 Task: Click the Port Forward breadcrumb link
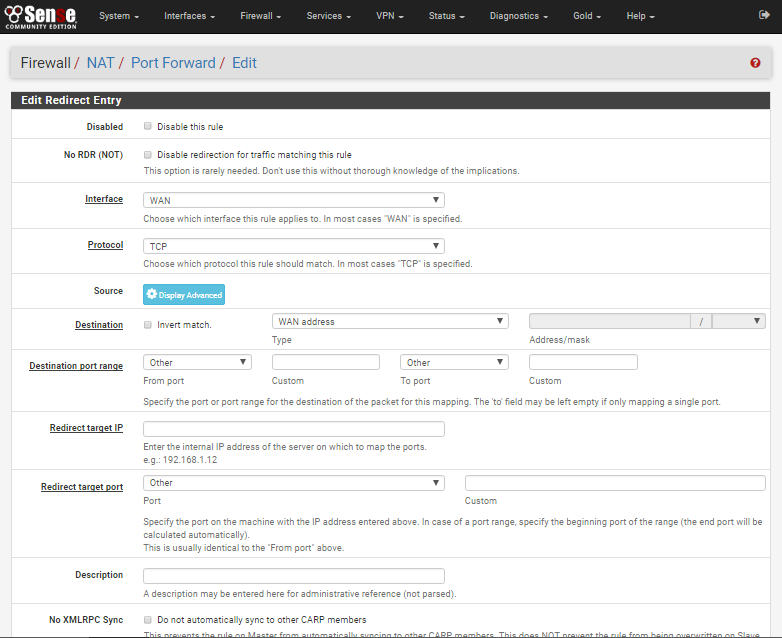(x=173, y=63)
